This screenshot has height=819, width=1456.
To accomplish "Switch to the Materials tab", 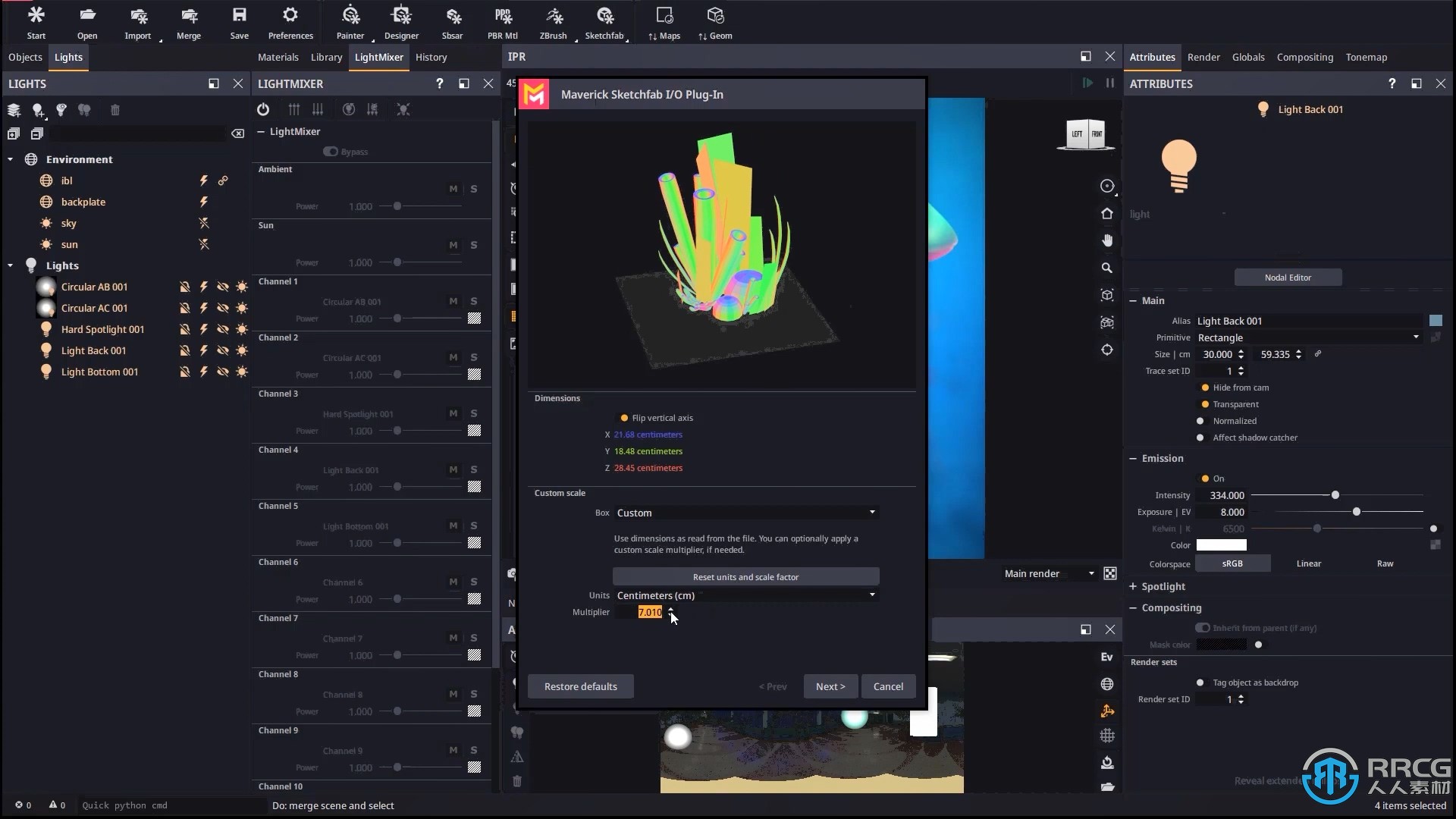I will (x=278, y=57).
